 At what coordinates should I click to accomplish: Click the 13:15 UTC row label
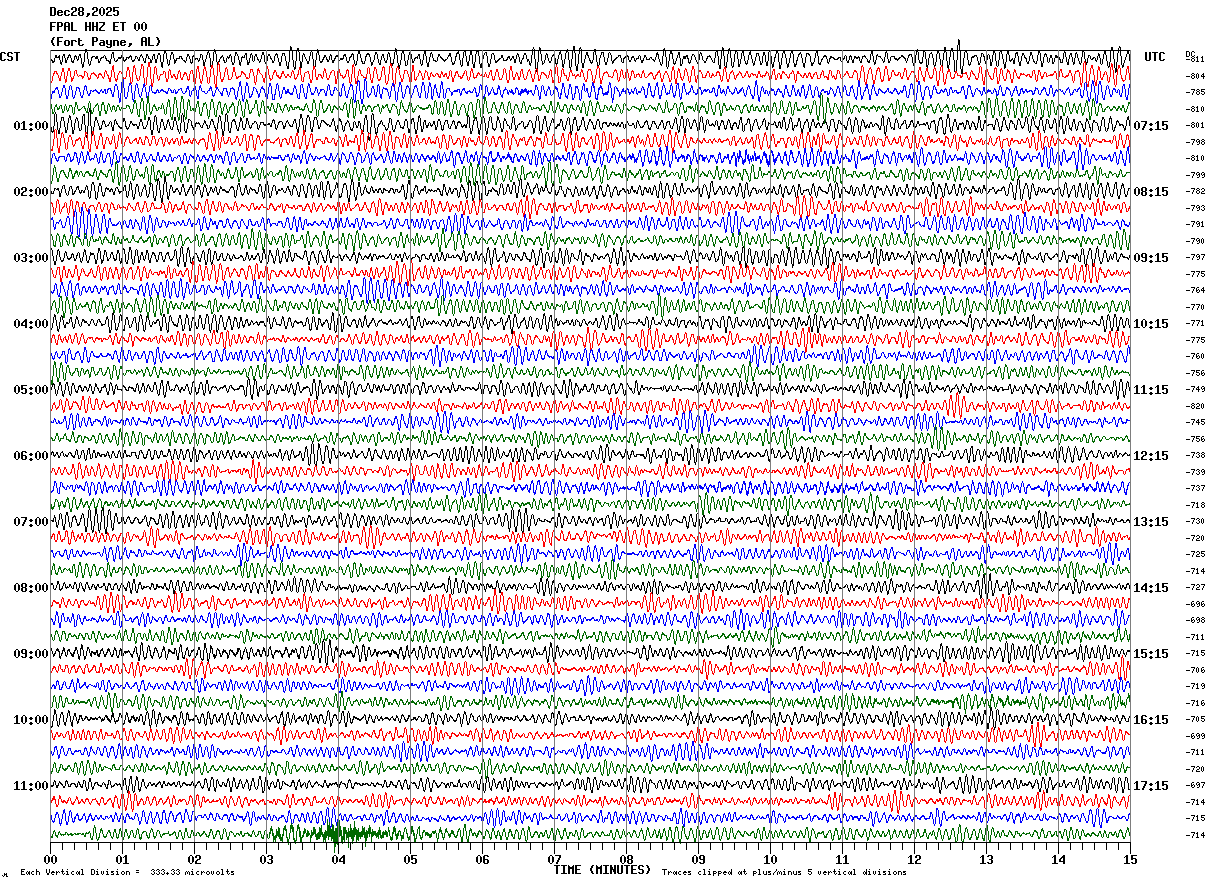[1151, 522]
